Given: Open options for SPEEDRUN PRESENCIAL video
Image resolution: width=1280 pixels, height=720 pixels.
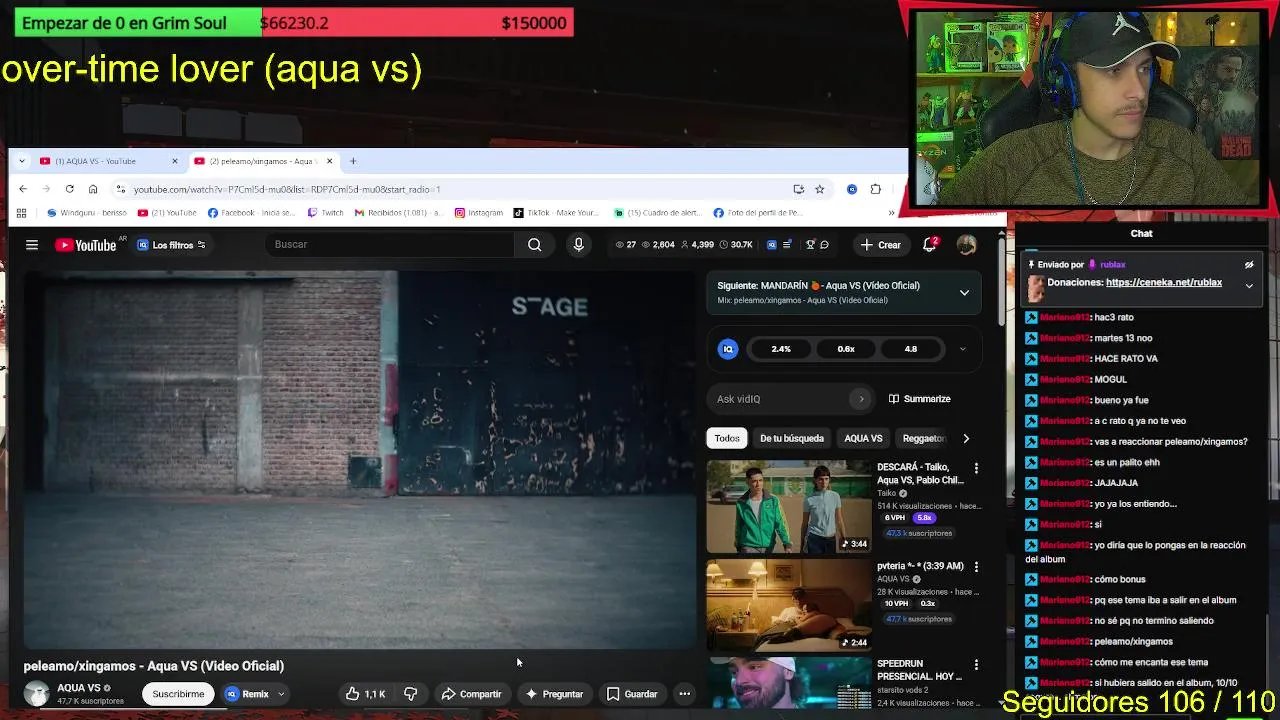Looking at the screenshot, I should pos(976,664).
